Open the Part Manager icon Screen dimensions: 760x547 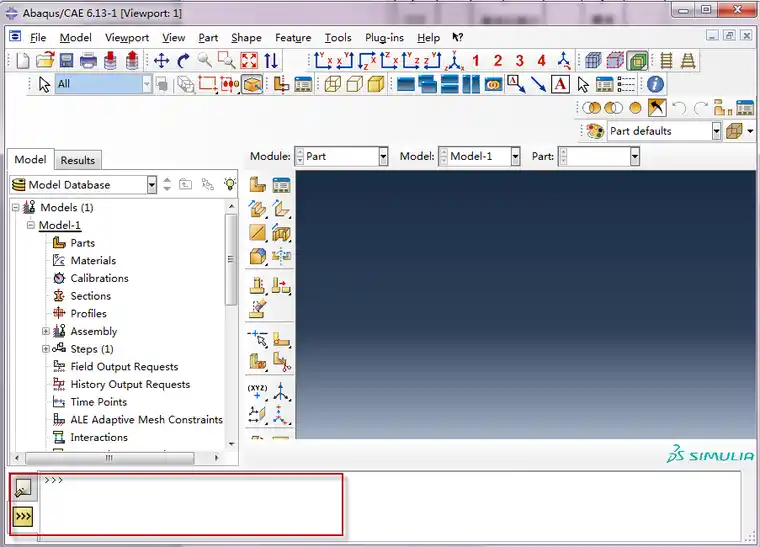(x=281, y=185)
